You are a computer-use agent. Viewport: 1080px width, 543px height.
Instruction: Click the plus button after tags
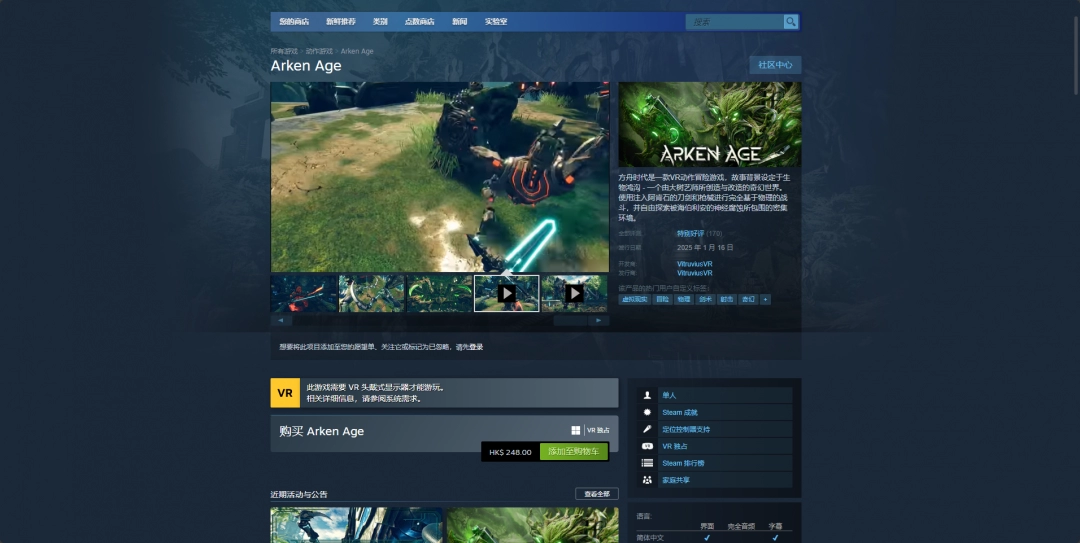765,299
